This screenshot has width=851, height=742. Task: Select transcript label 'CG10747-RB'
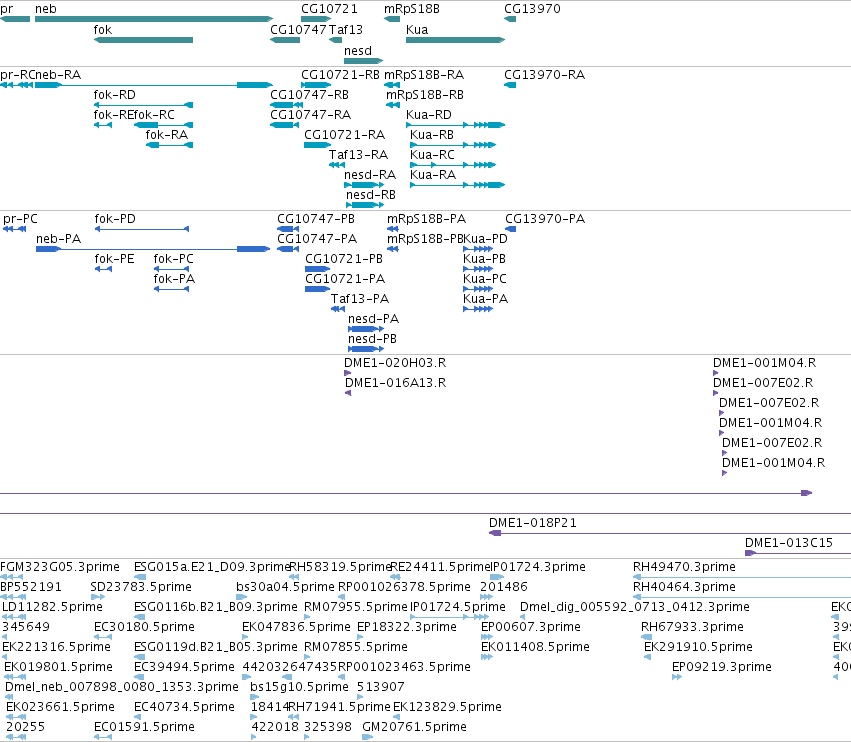(309, 94)
